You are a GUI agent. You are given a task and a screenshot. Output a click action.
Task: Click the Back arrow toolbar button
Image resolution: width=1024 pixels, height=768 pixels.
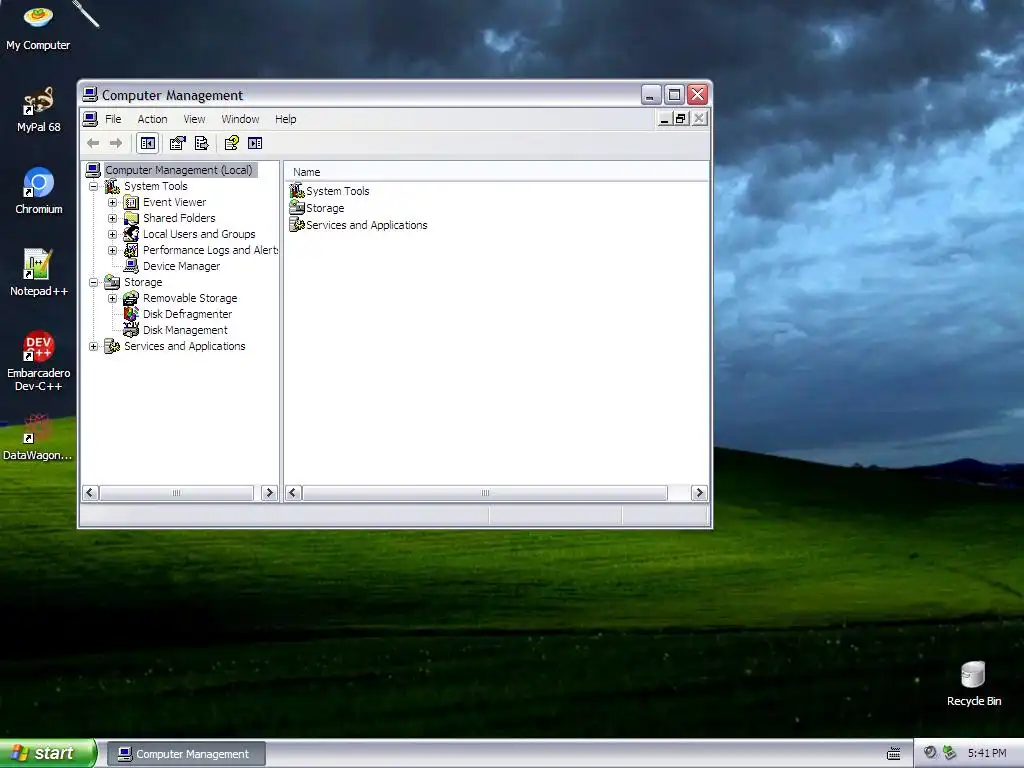pyautogui.click(x=93, y=143)
